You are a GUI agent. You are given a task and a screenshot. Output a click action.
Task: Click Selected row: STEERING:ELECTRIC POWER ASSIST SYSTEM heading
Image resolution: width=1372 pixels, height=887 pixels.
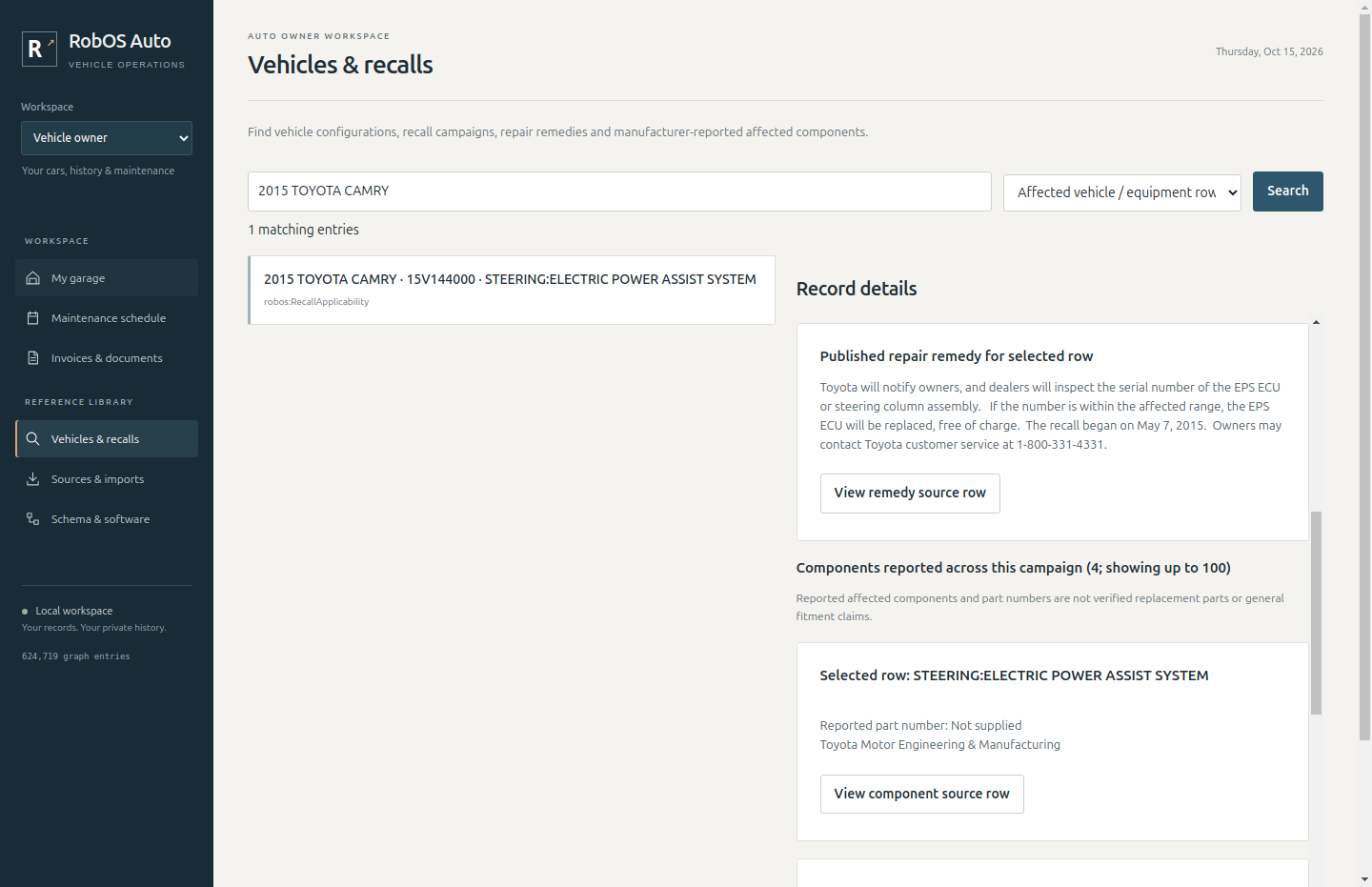coord(1014,675)
